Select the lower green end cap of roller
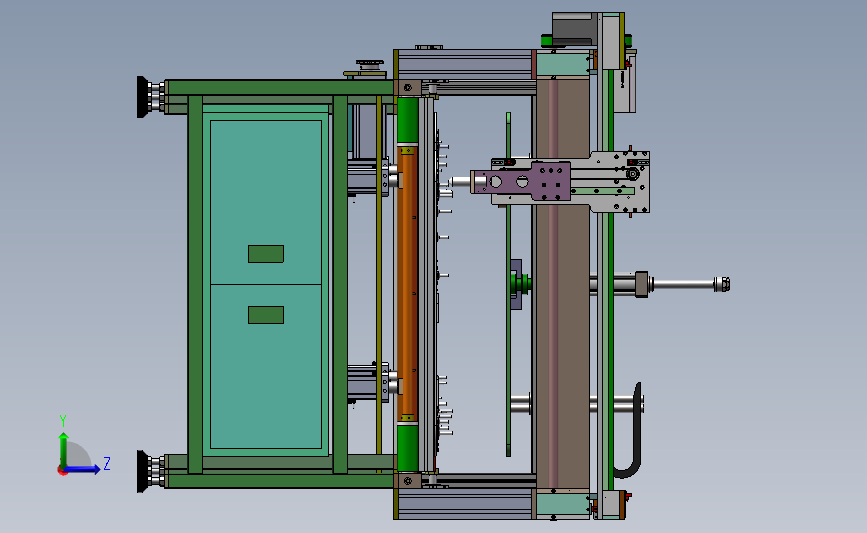 tap(408, 448)
